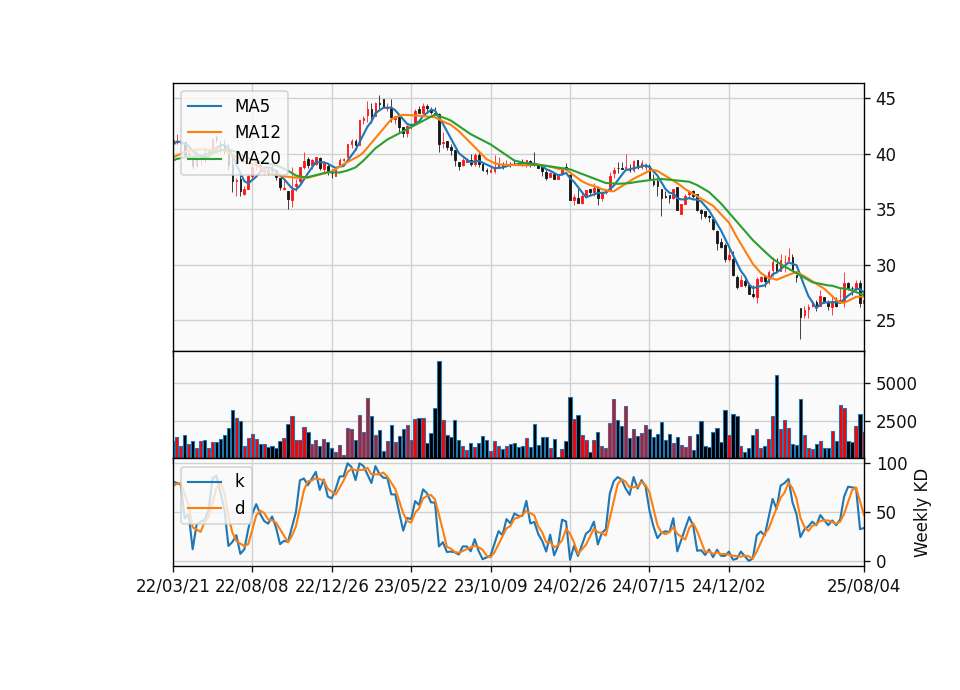This screenshot has height=690, width=960.
Task: Click the MA5 legend label
Action: pyautogui.click(x=252, y=106)
